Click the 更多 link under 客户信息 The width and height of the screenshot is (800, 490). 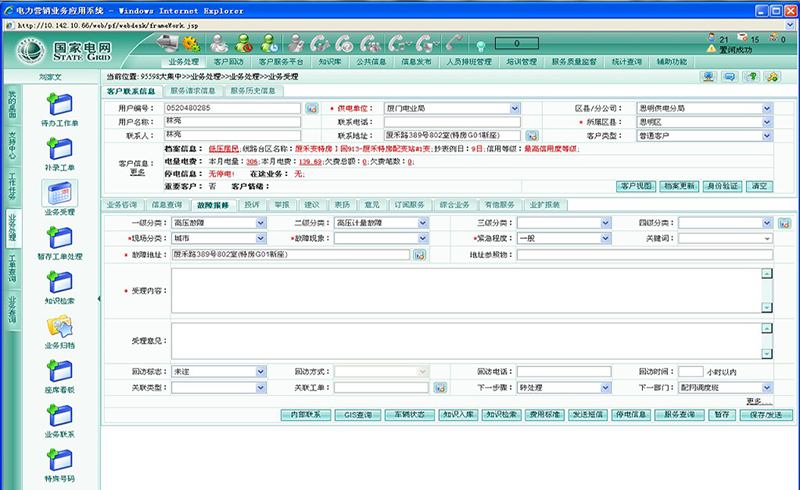pos(137,171)
